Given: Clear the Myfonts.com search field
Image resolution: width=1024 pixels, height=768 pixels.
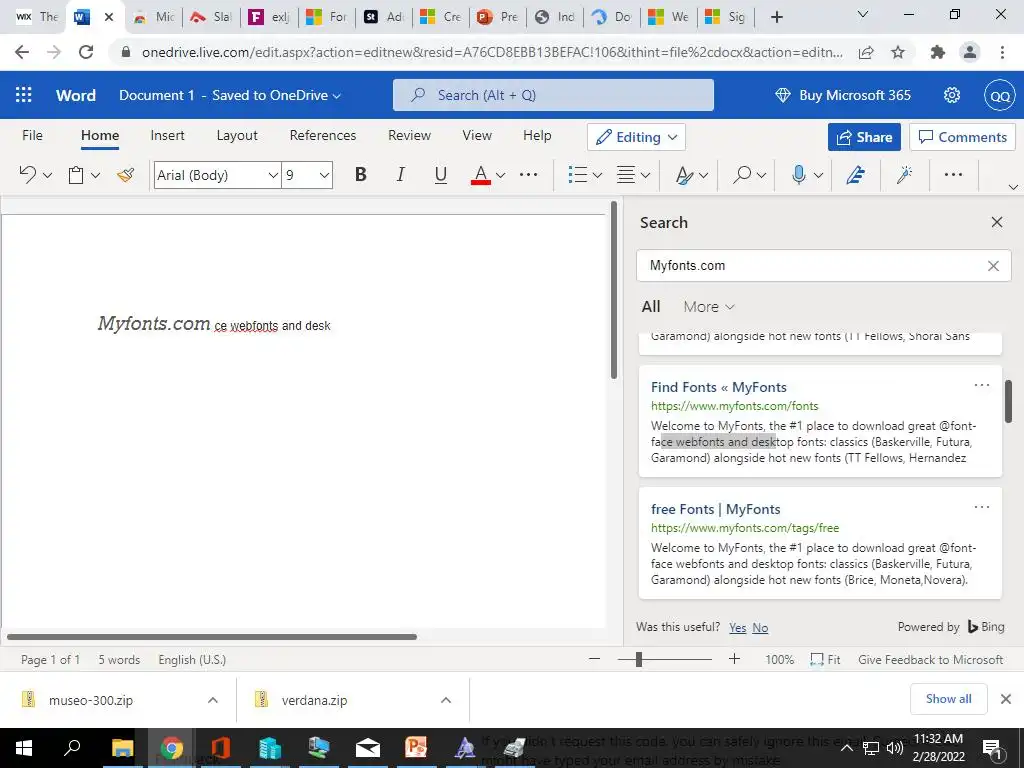Looking at the screenshot, I should coord(993,266).
